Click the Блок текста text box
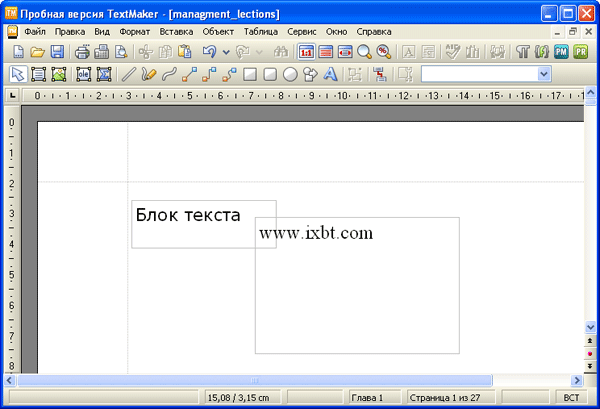600x409 pixels. point(188,215)
